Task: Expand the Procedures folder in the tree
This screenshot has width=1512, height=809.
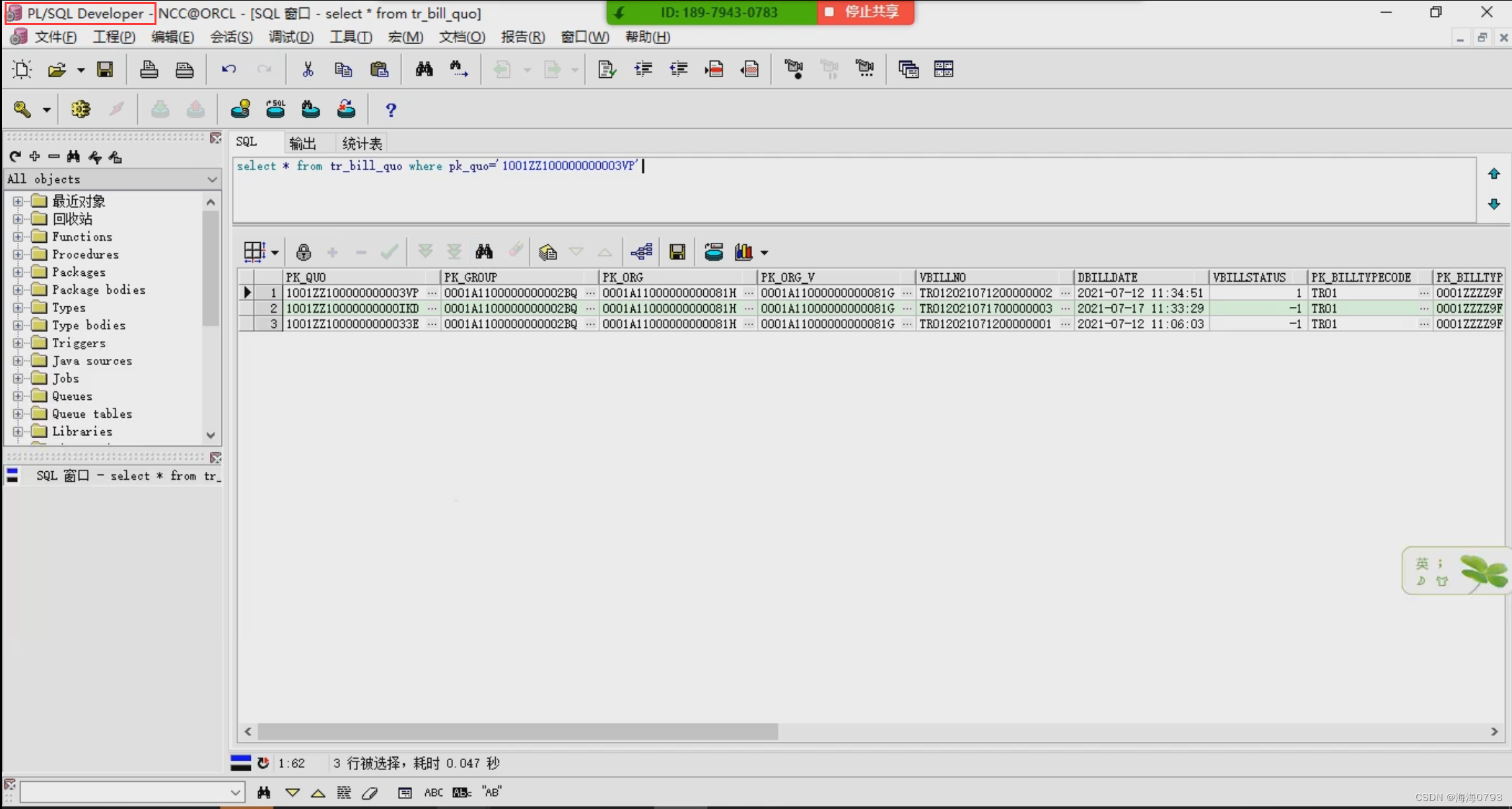Action: (18, 254)
